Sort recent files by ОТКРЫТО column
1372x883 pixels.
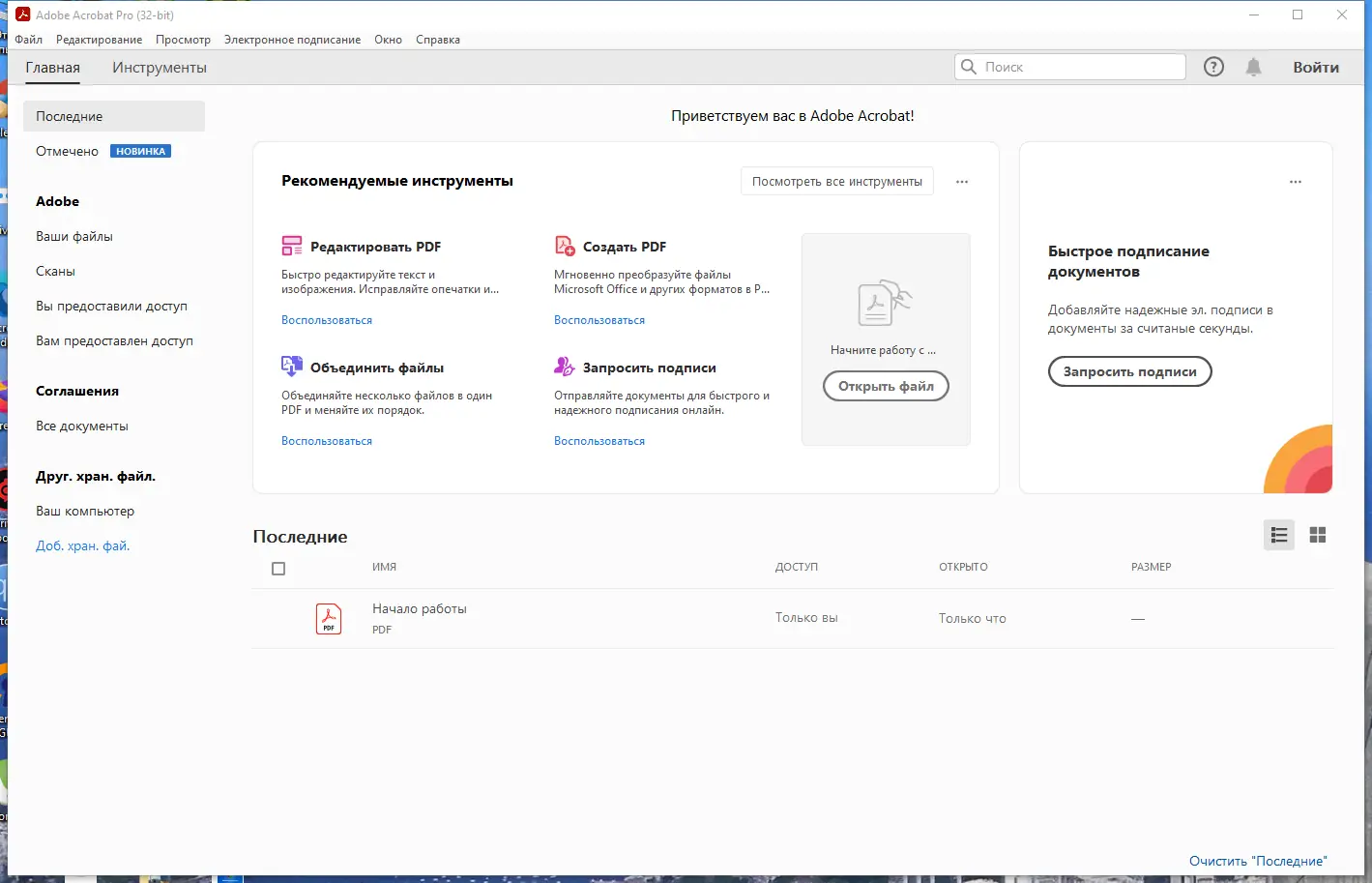pos(963,567)
